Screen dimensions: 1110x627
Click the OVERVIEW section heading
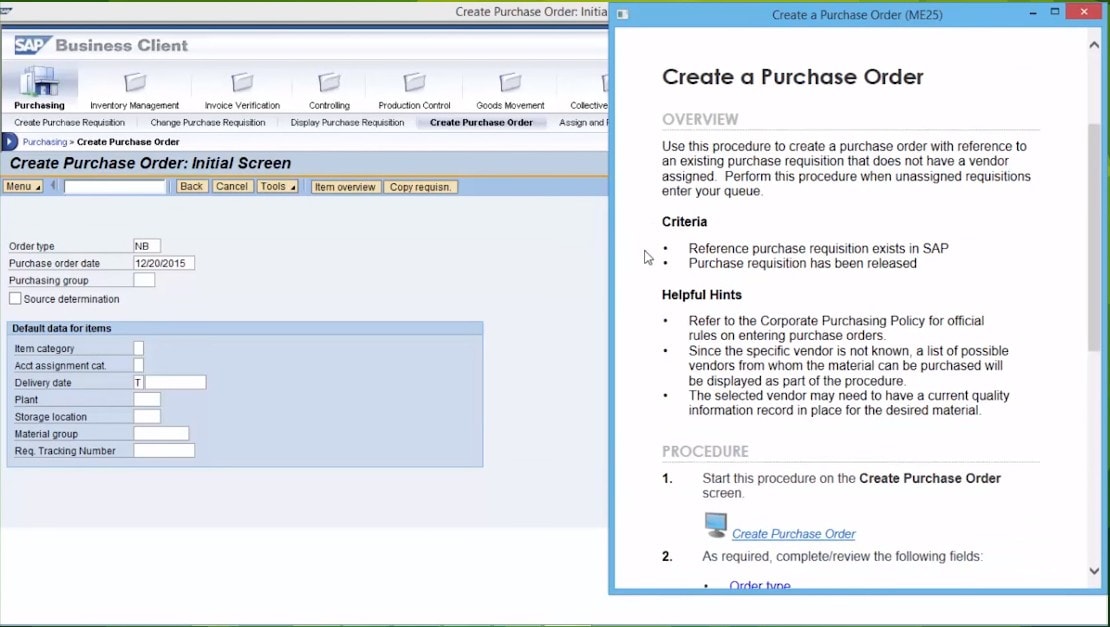700,119
